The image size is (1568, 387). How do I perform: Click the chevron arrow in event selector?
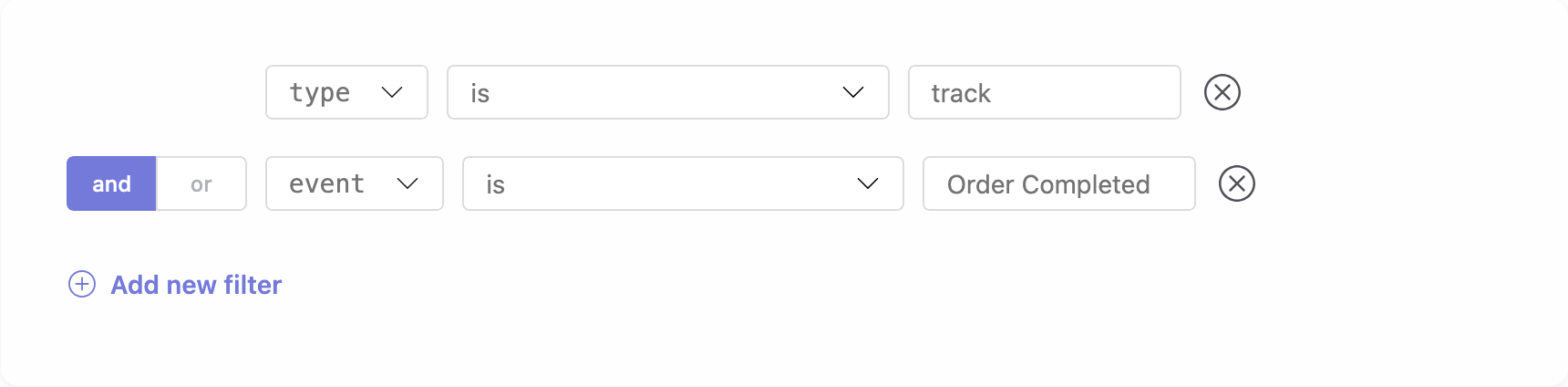tap(407, 183)
